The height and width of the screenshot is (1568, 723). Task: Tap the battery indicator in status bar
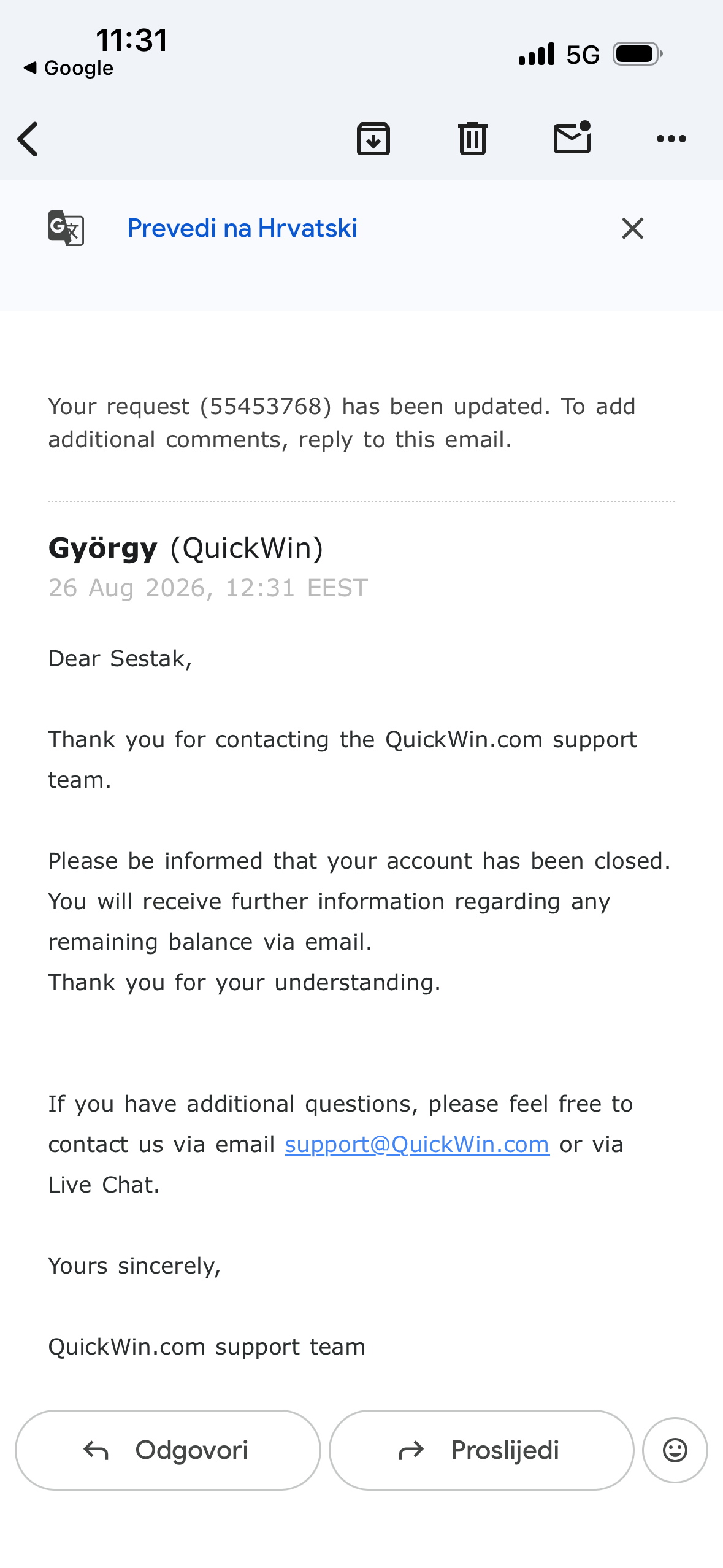pos(638,54)
